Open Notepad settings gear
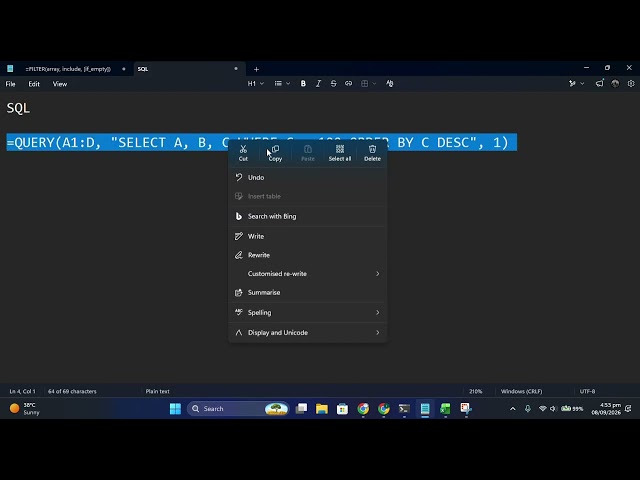Viewport: 640px width, 480px height. coord(631,84)
